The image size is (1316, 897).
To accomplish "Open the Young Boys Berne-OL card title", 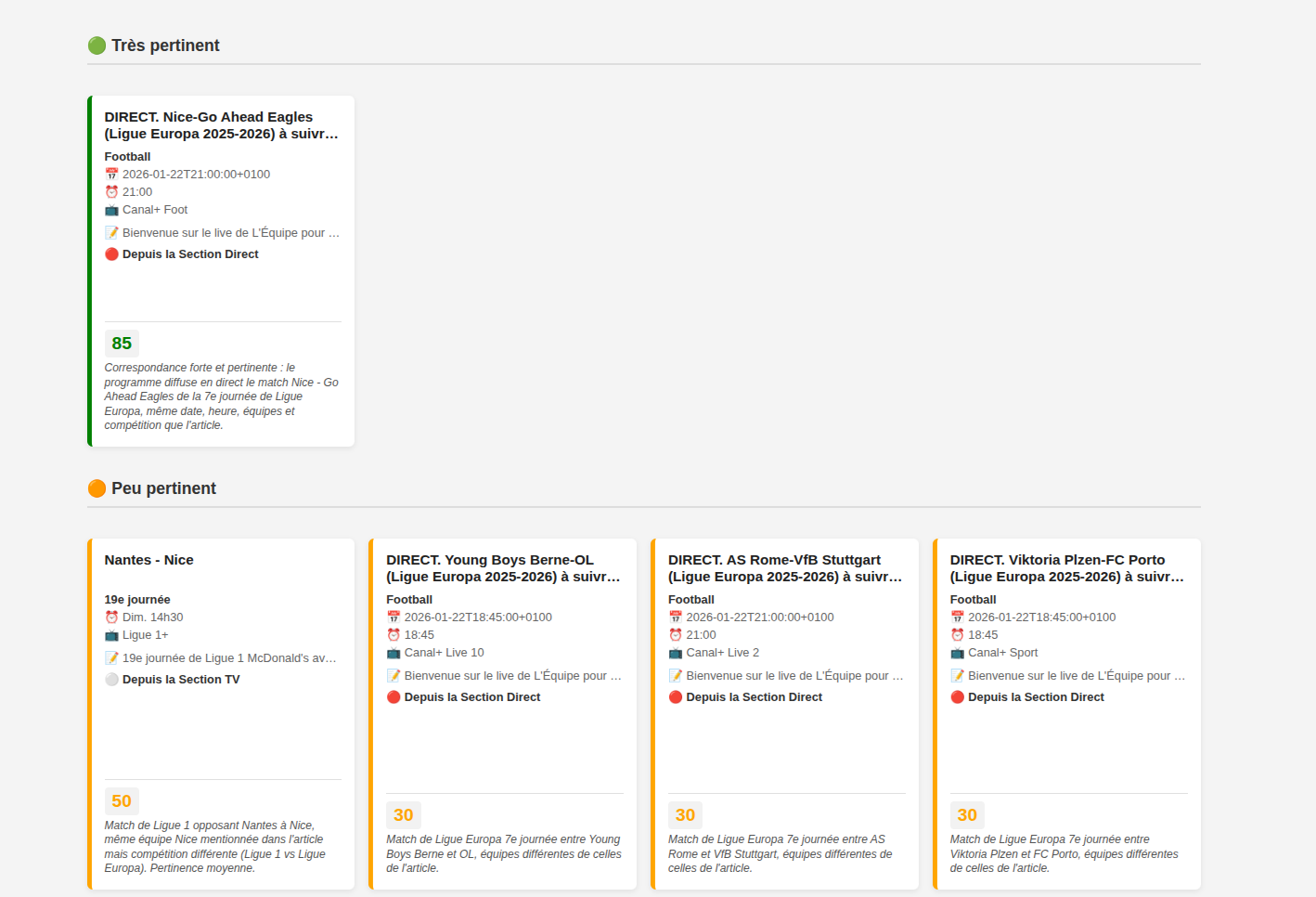I will [503, 568].
